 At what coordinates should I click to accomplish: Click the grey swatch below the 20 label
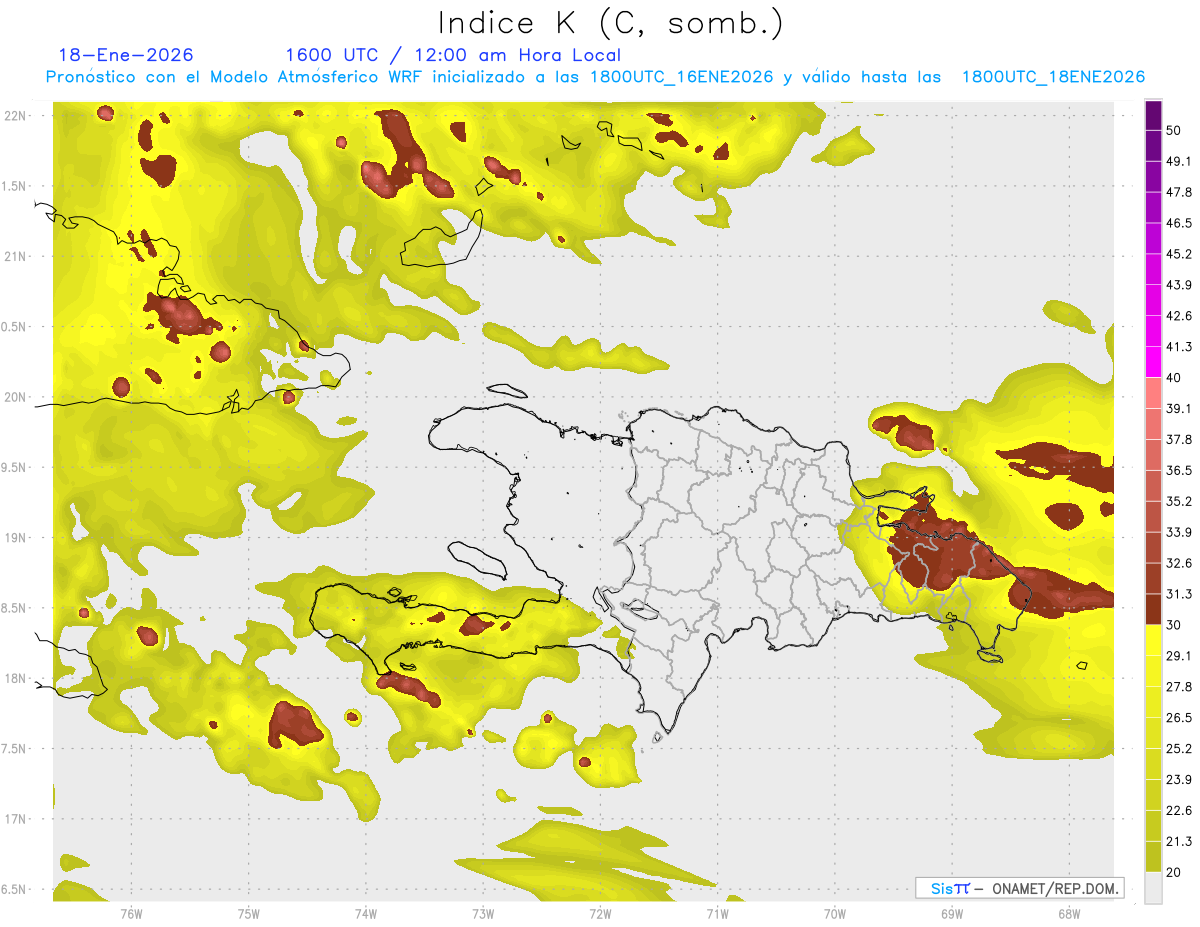pos(1154,888)
